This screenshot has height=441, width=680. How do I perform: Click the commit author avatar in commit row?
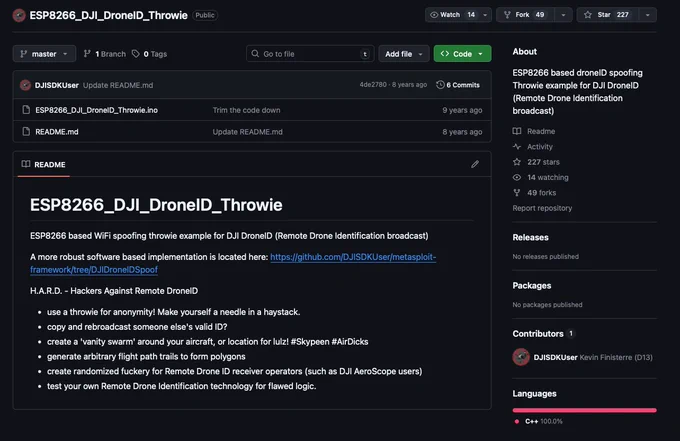pos(25,85)
